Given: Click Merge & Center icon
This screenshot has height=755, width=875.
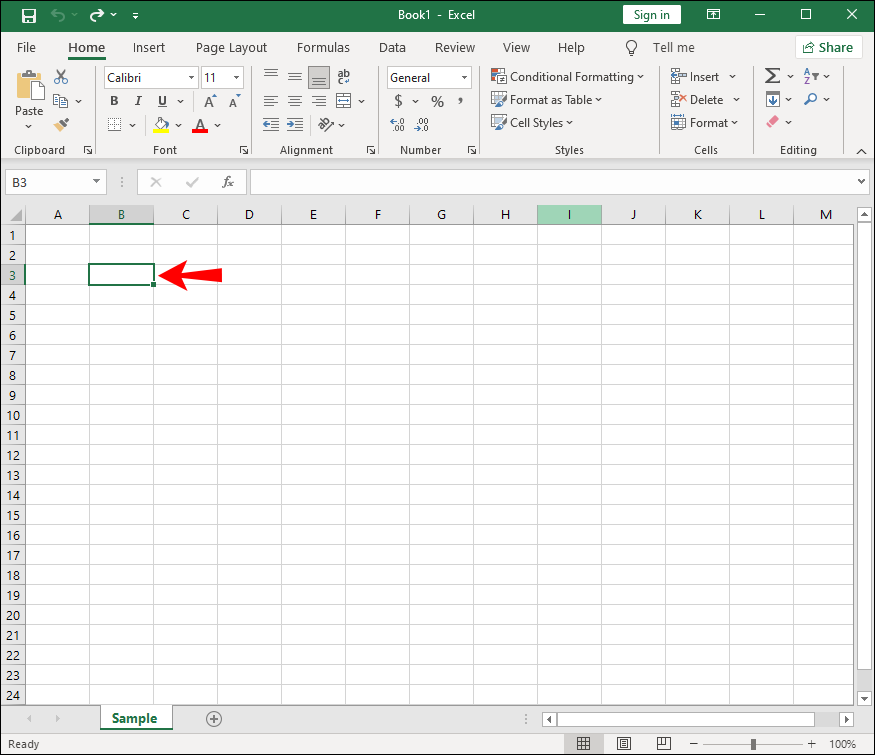Looking at the screenshot, I should (x=344, y=101).
